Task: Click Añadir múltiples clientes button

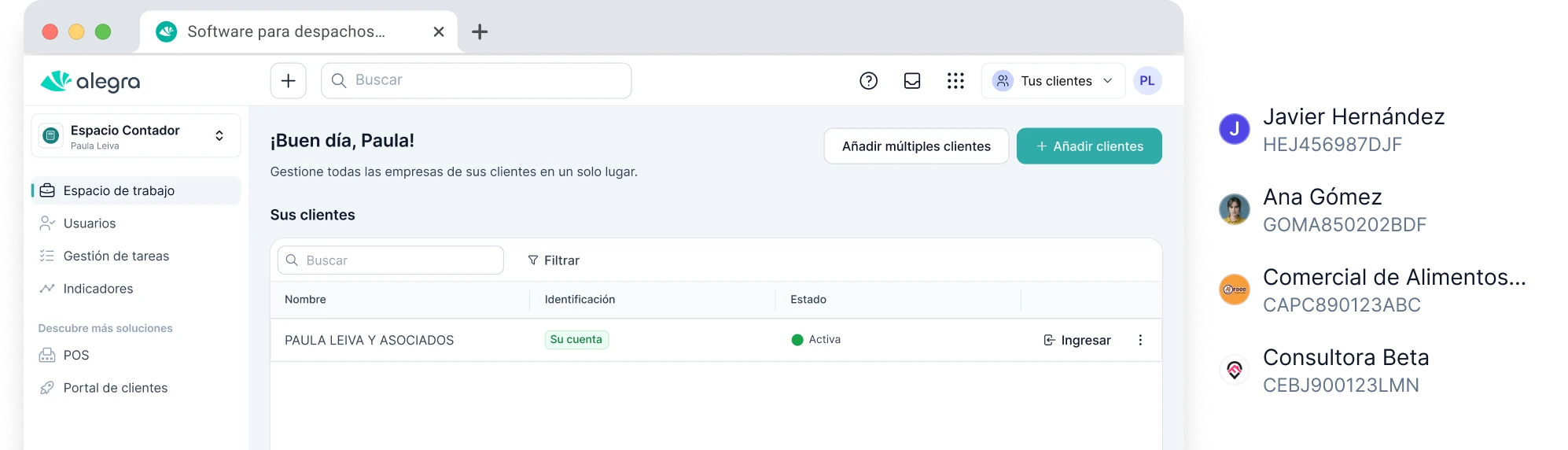Action: [916, 146]
